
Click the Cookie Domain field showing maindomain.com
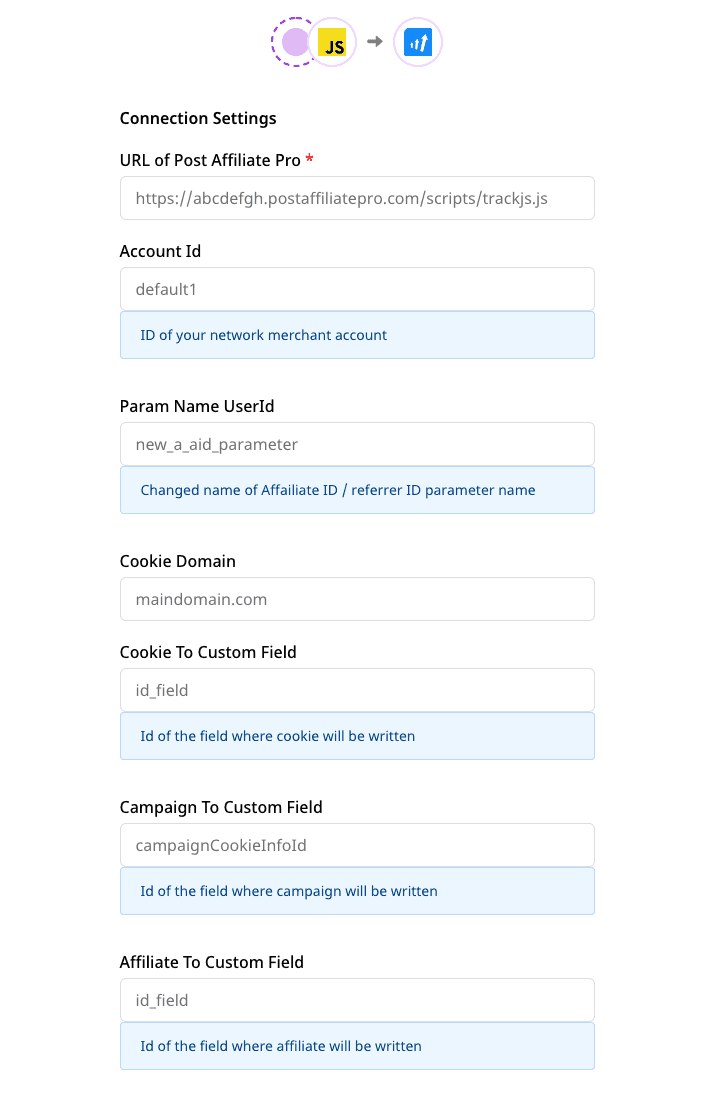click(x=357, y=599)
